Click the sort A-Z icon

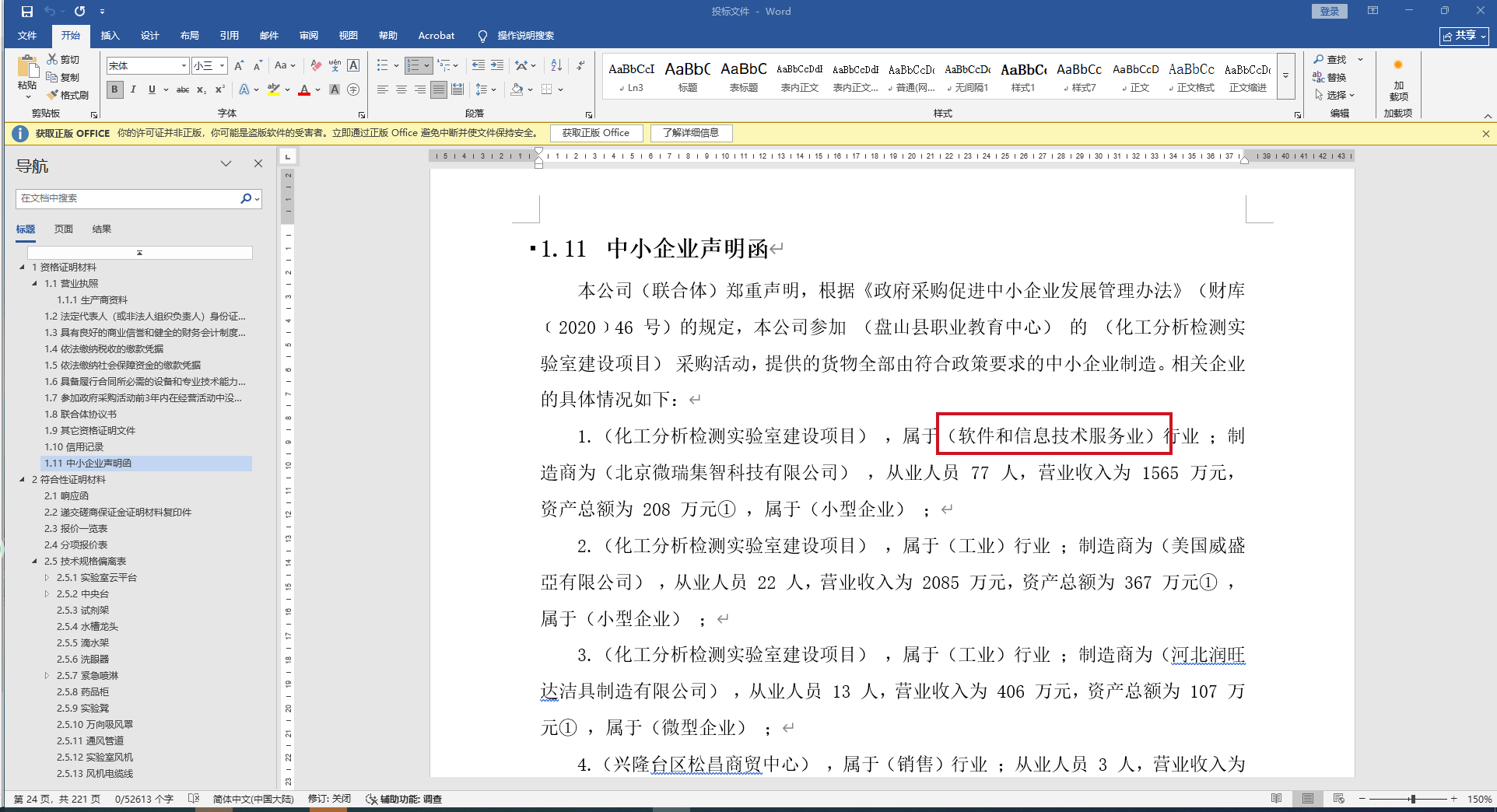(556, 65)
